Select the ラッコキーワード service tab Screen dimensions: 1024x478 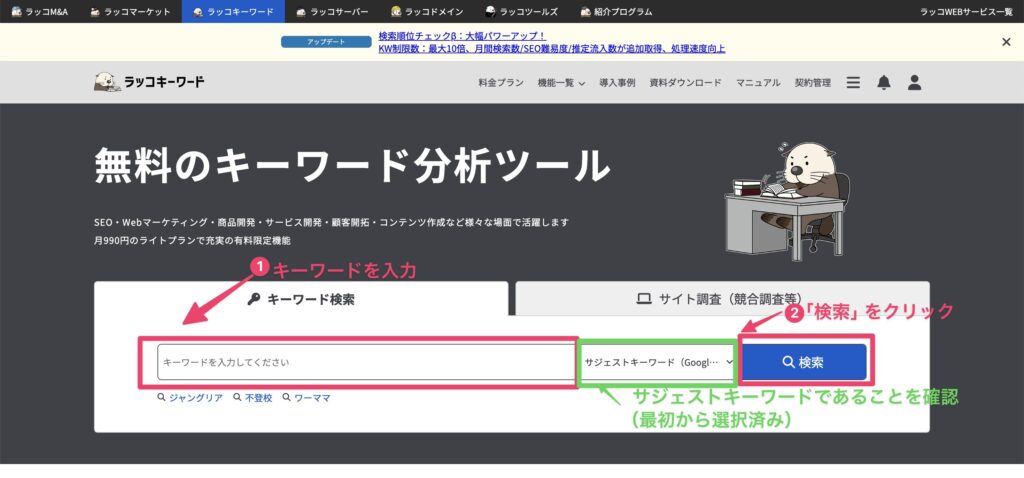tap(233, 11)
